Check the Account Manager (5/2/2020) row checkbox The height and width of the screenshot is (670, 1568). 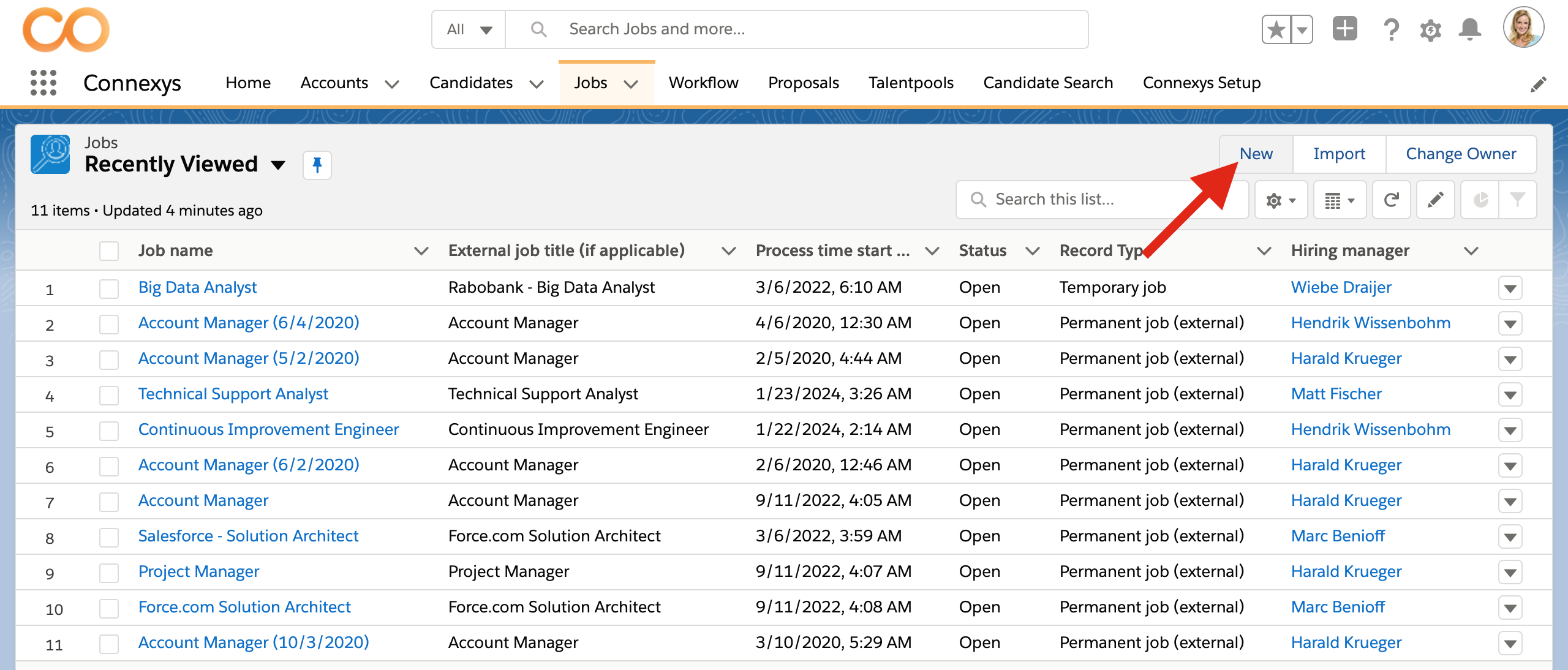pos(109,359)
